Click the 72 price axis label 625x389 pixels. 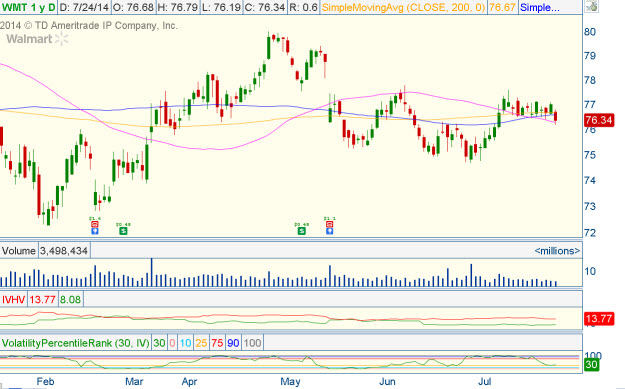tap(590, 232)
